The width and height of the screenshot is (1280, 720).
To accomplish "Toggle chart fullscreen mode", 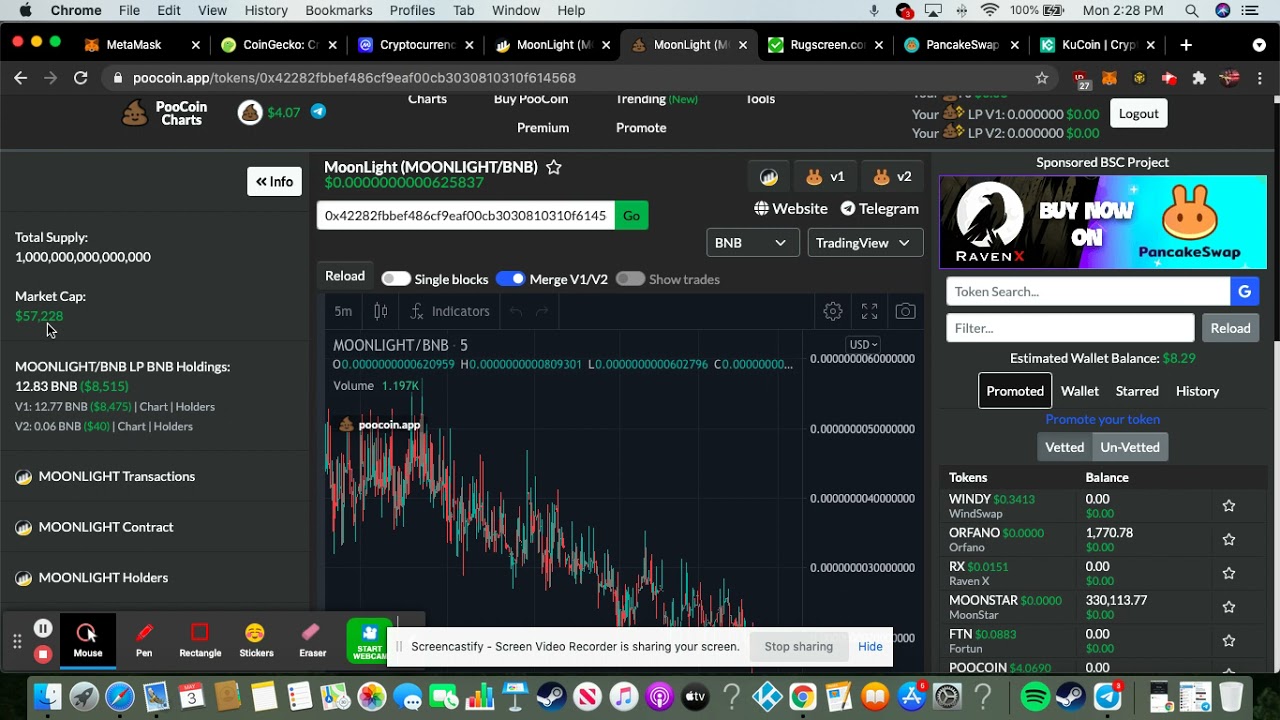I will [x=869, y=311].
